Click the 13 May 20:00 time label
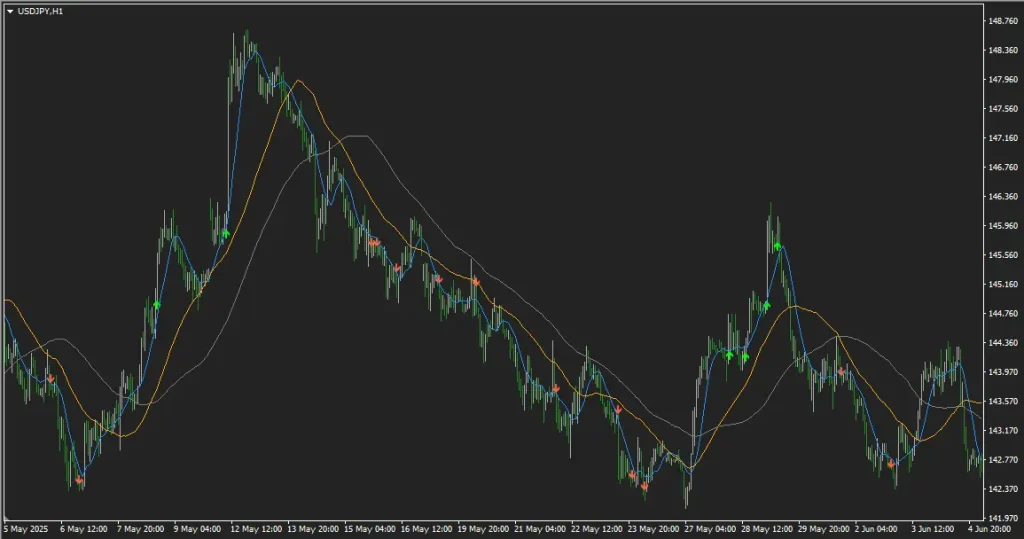 (313, 529)
